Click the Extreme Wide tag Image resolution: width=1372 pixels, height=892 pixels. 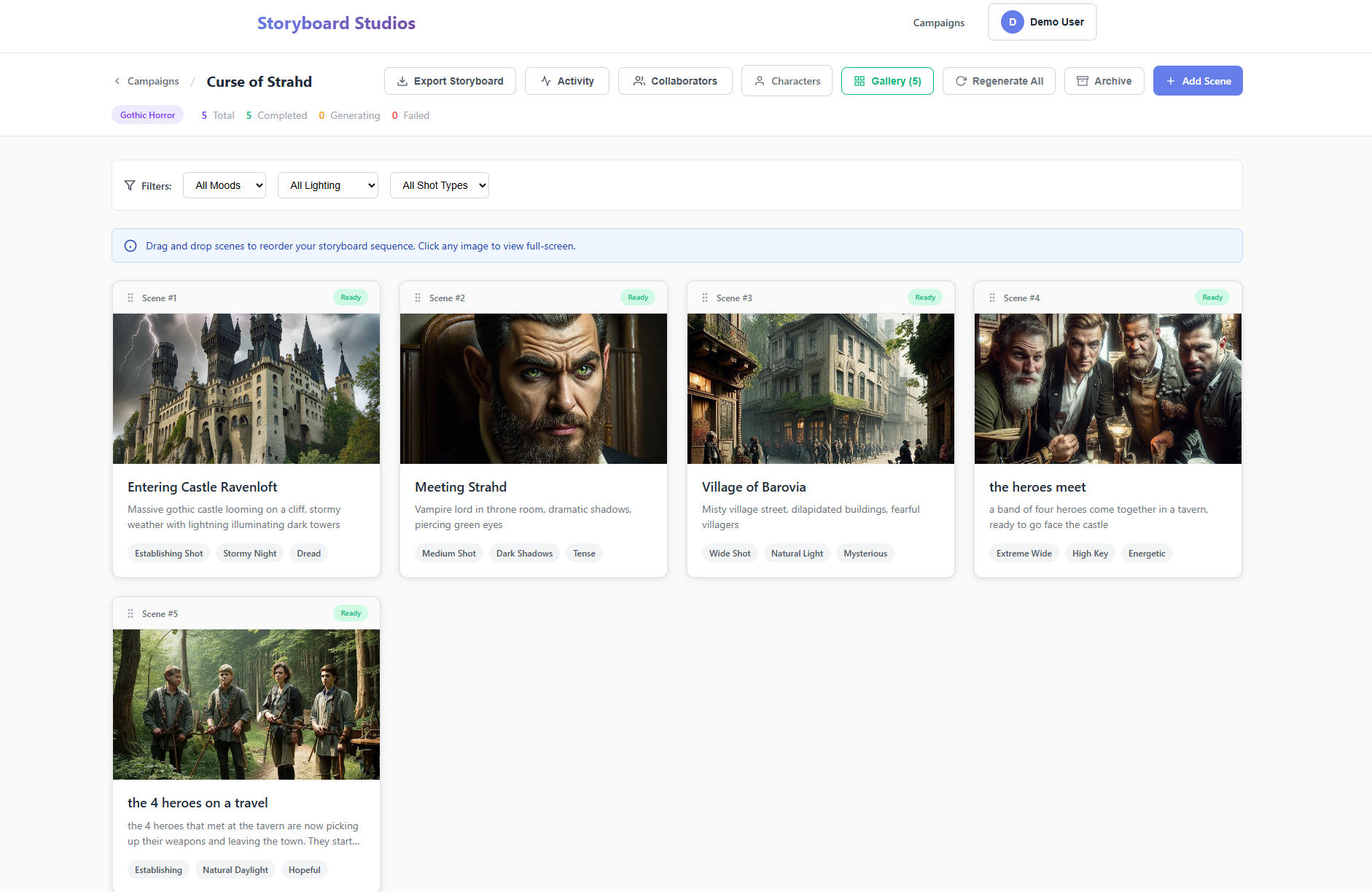pyautogui.click(x=1024, y=554)
